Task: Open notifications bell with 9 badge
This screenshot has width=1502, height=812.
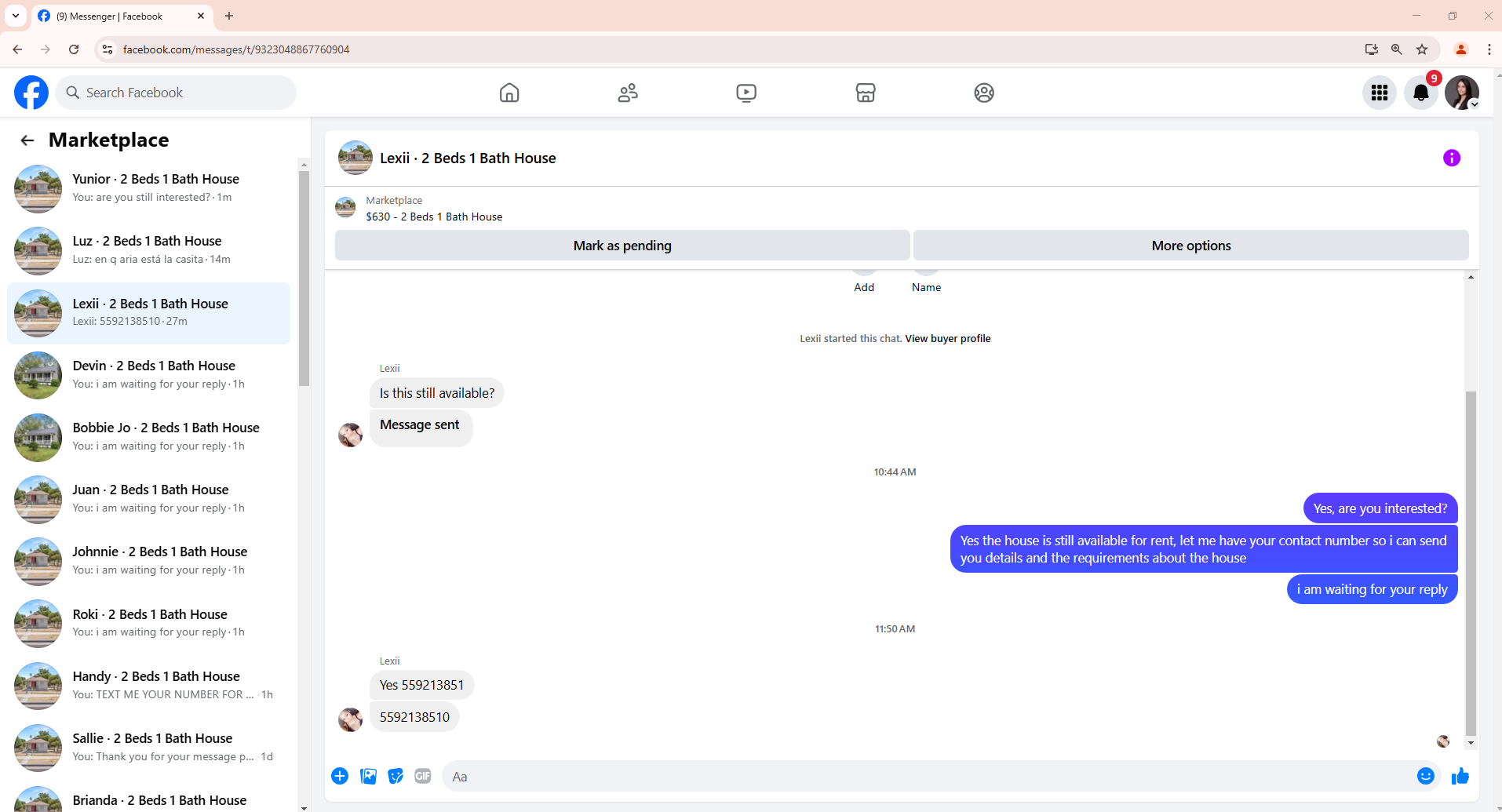Action: point(1421,93)
